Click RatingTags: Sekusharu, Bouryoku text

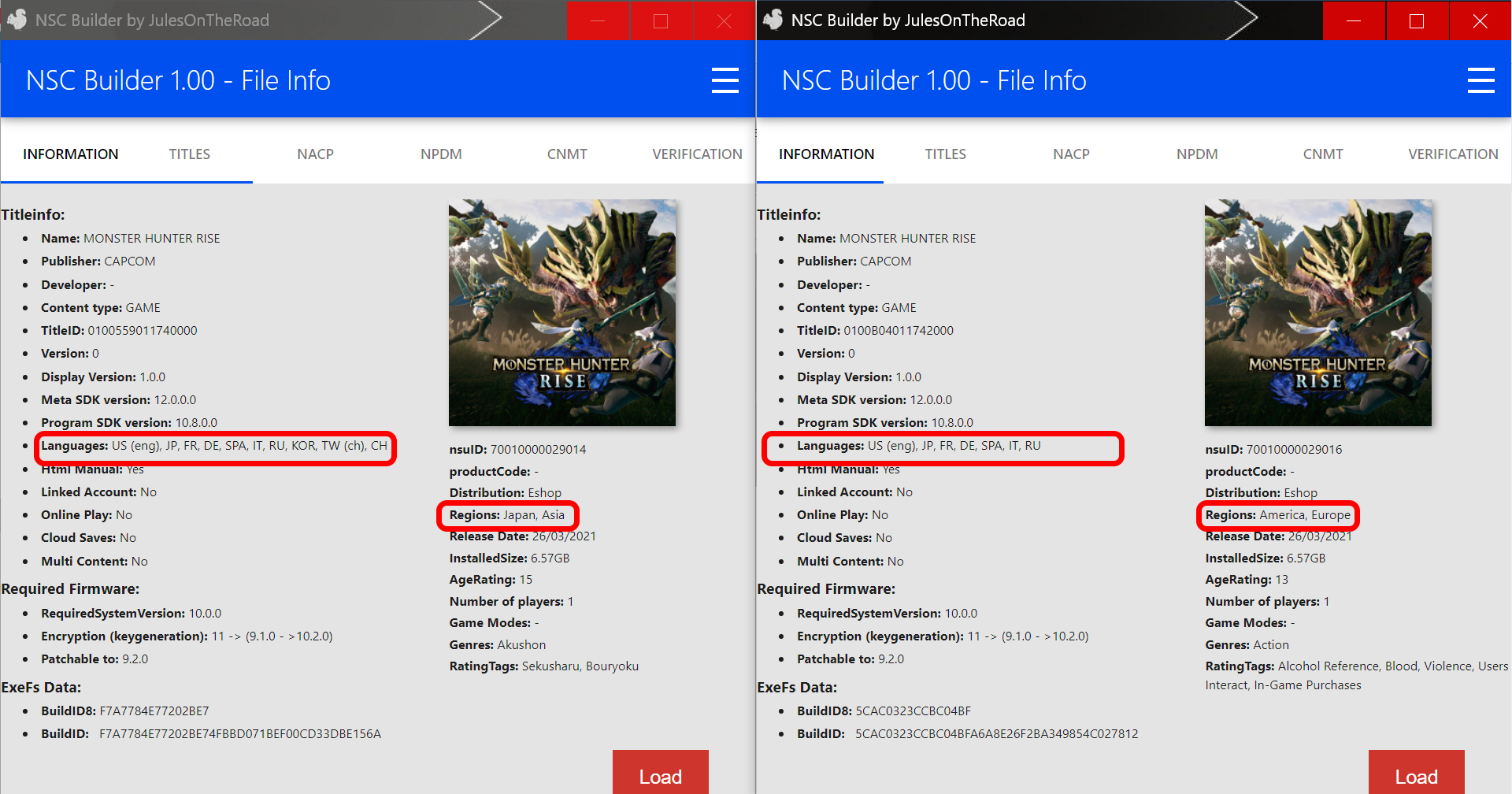click(544, 666)
